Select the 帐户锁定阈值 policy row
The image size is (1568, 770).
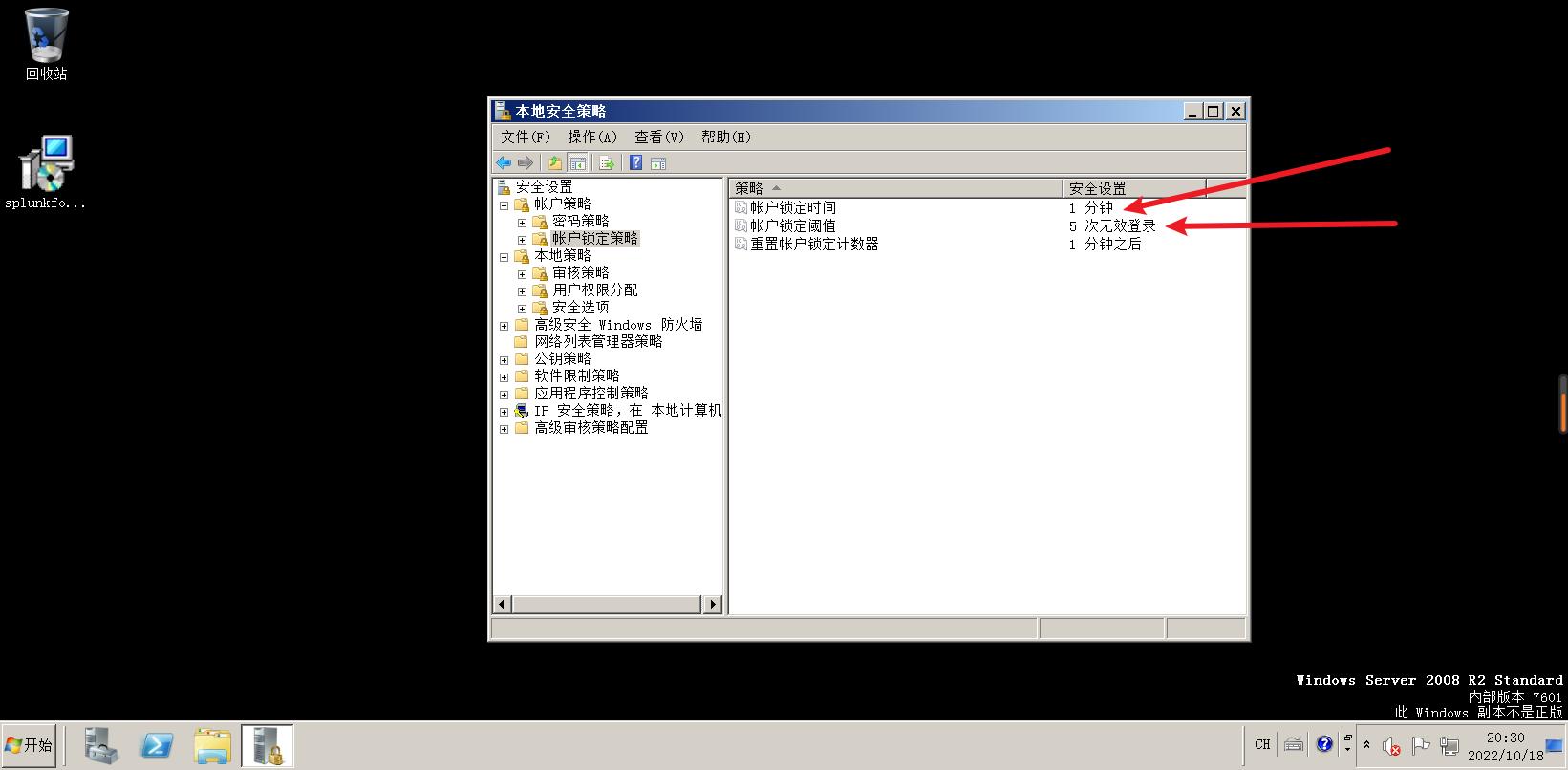coord(792,225)
